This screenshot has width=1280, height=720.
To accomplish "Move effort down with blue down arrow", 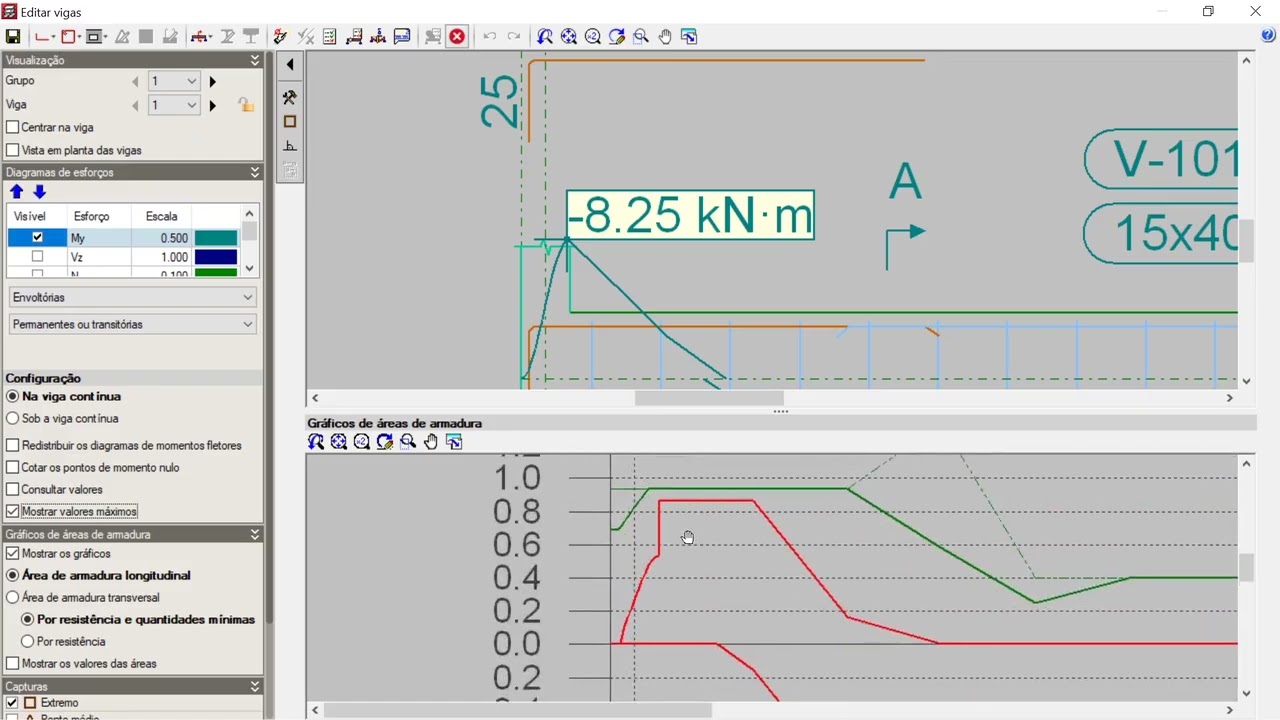I will click(39, 192).
